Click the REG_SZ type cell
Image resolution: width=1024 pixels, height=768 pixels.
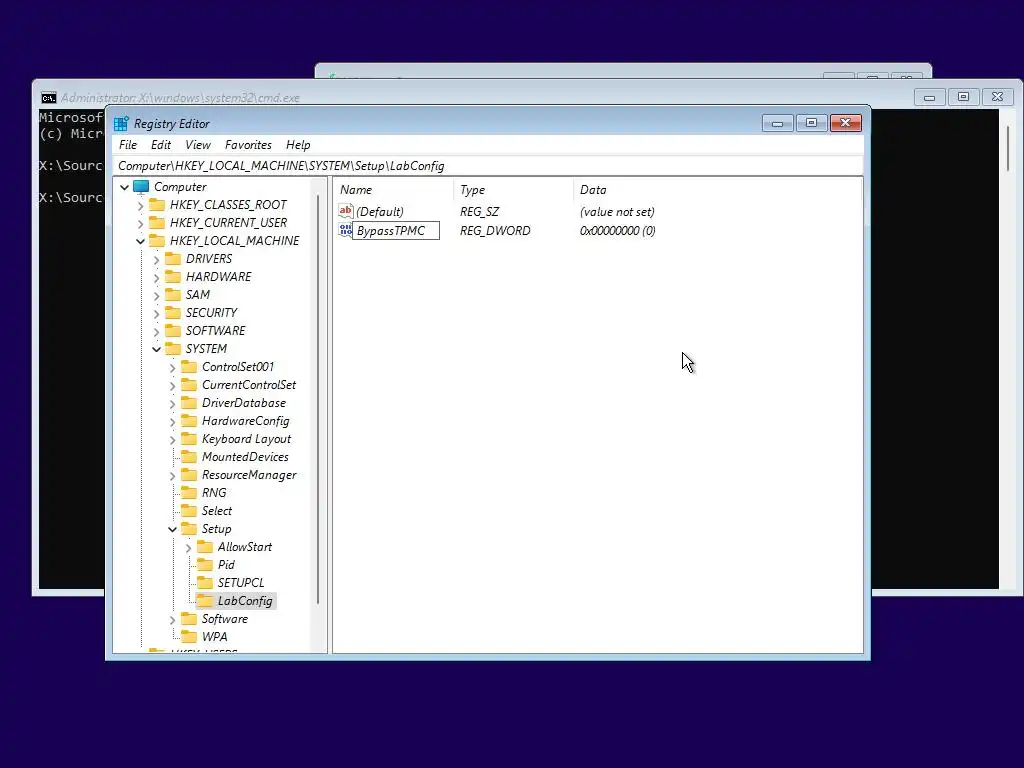pyautogui.click(x=479, y=212)
